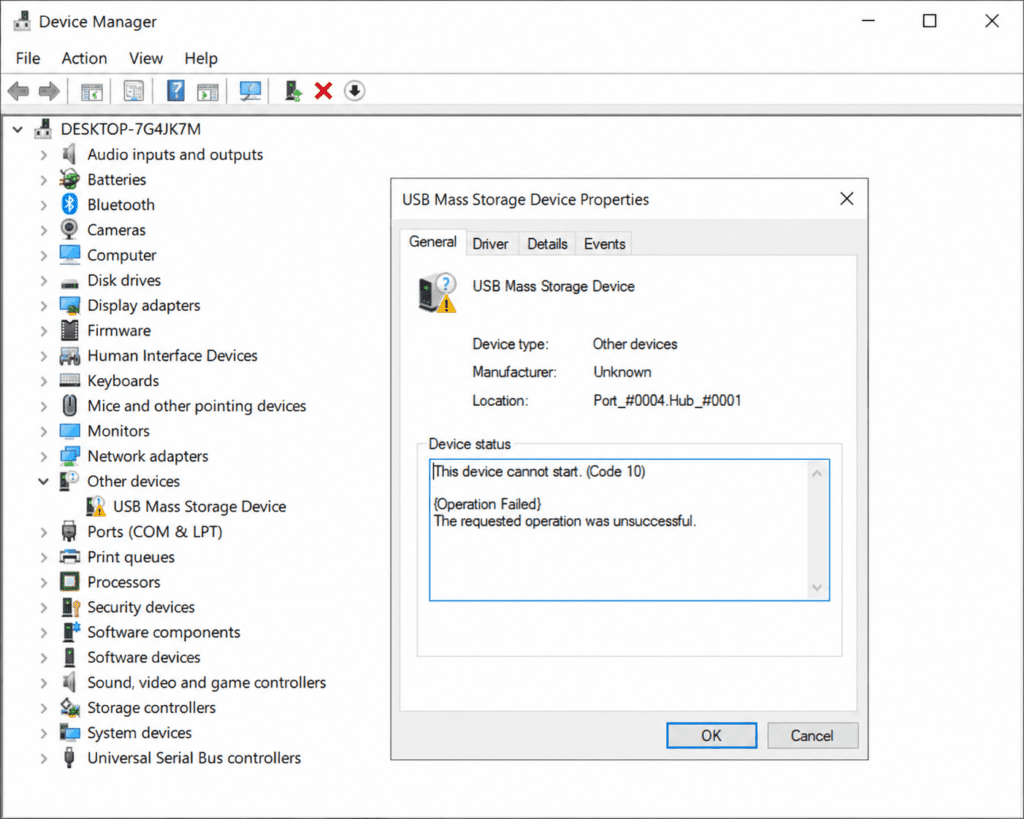Click the red X Uninstall device icon
This screenshot has width=1024, height=819.
[x=323, y=91]
